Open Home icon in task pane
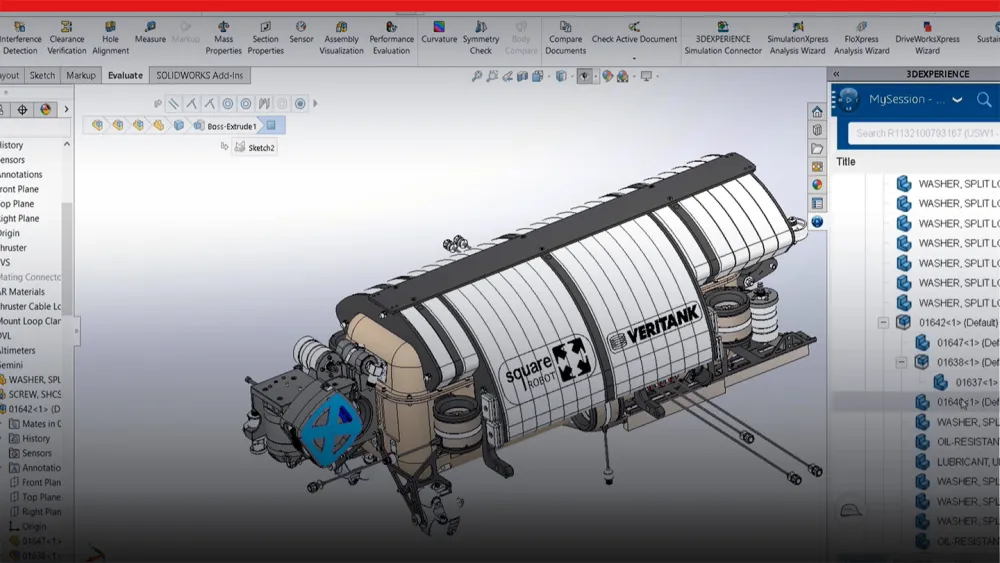 pyautogui.click(x=817, y=112)
